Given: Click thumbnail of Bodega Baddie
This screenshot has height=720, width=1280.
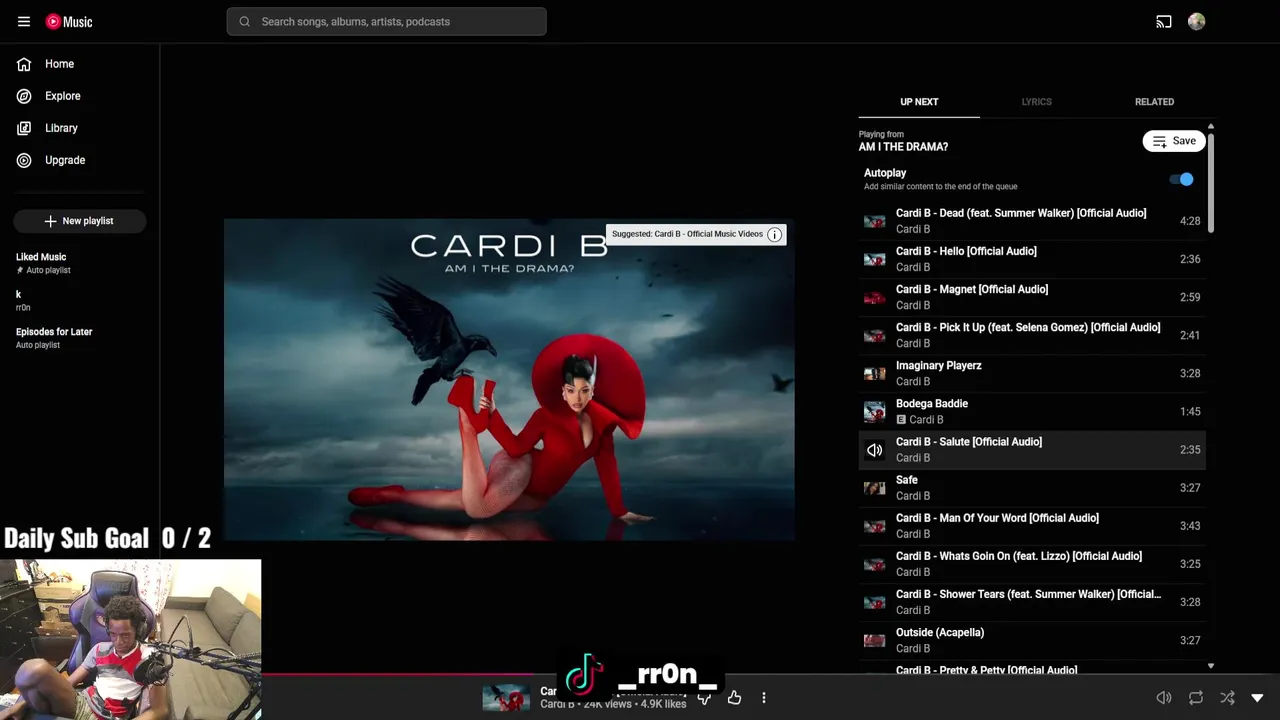Looking at the screenshot, I should coord(874,411).
